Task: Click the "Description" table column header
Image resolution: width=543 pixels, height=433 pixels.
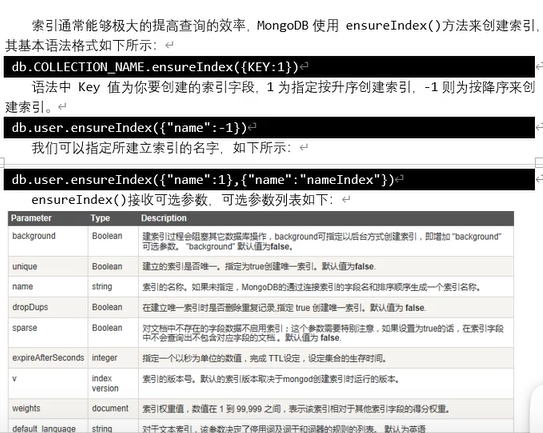Action: tap(164, 218)
